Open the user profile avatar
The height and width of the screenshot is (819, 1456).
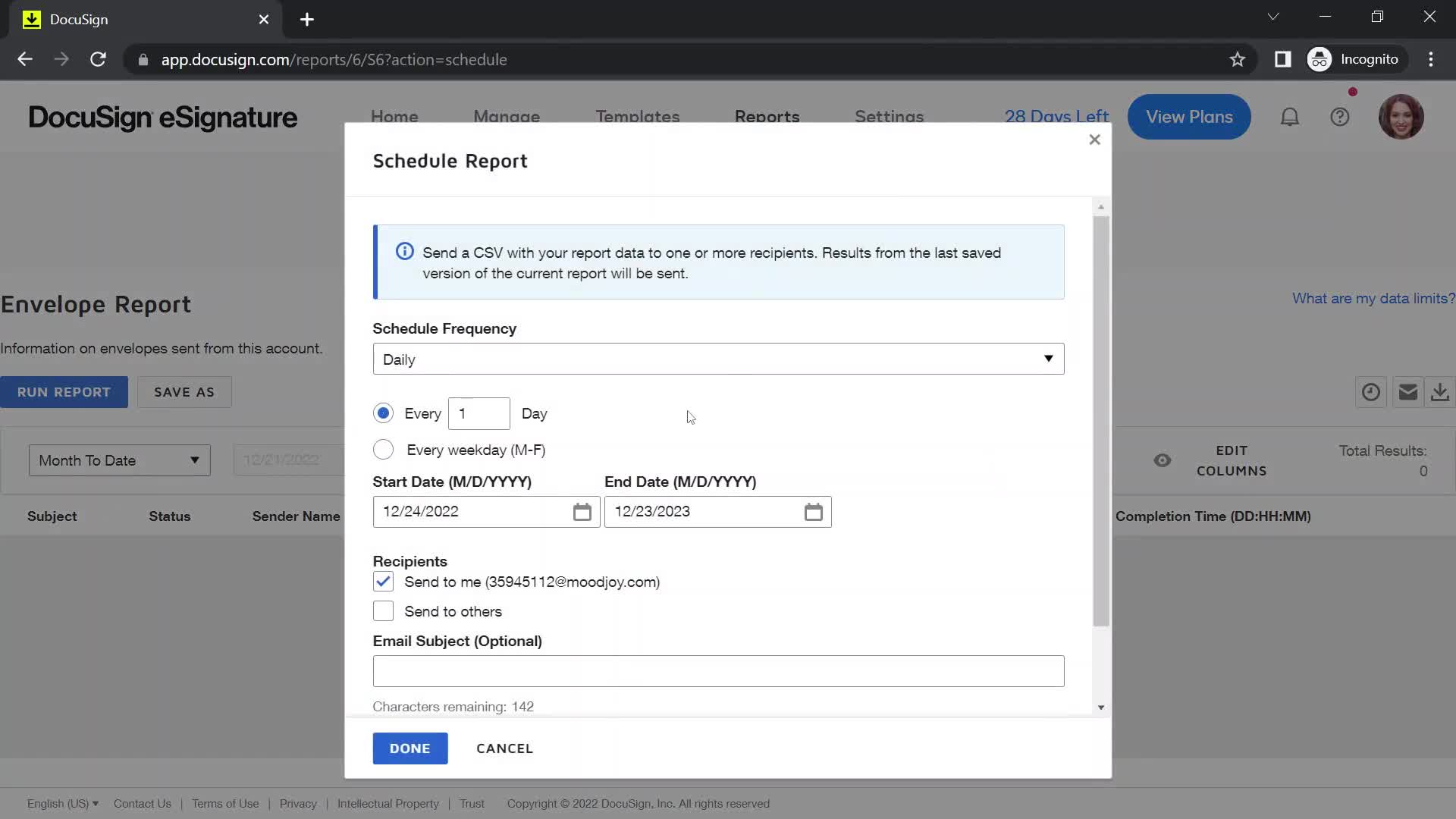pyautogui.click(x=1401, y=117)
